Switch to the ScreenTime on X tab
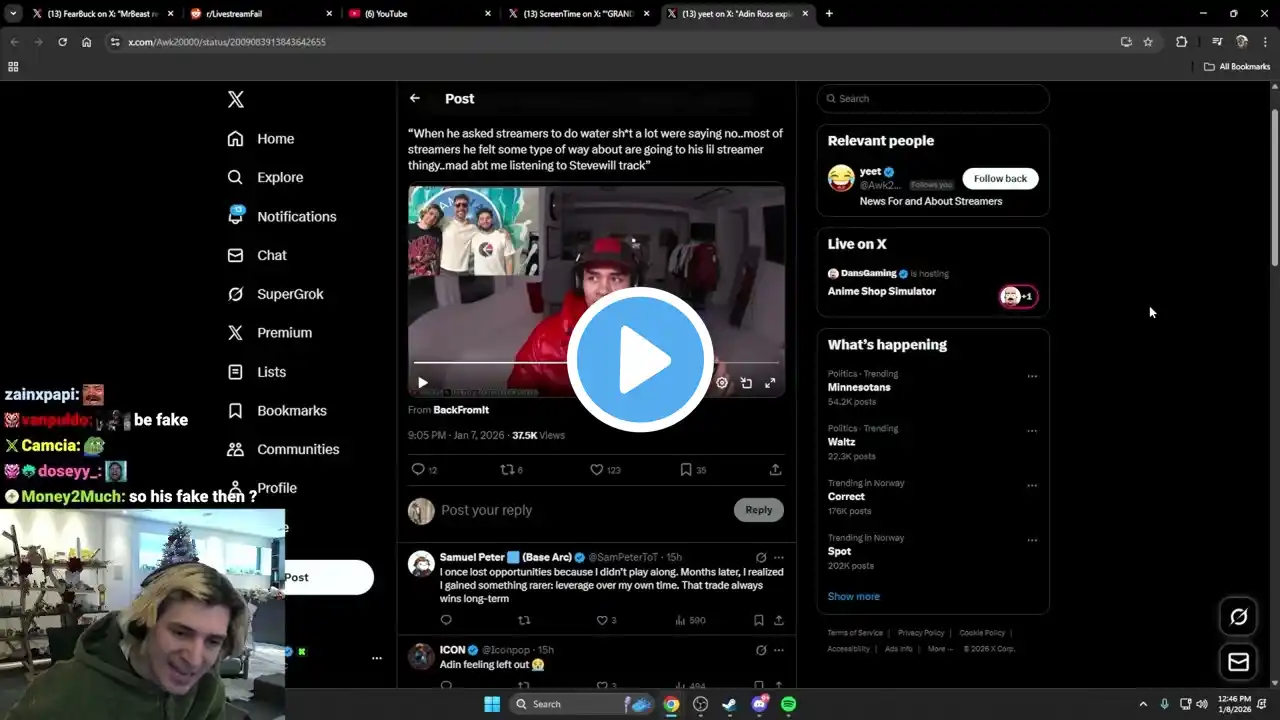The image size is (1280, 720). pos(579,14)
